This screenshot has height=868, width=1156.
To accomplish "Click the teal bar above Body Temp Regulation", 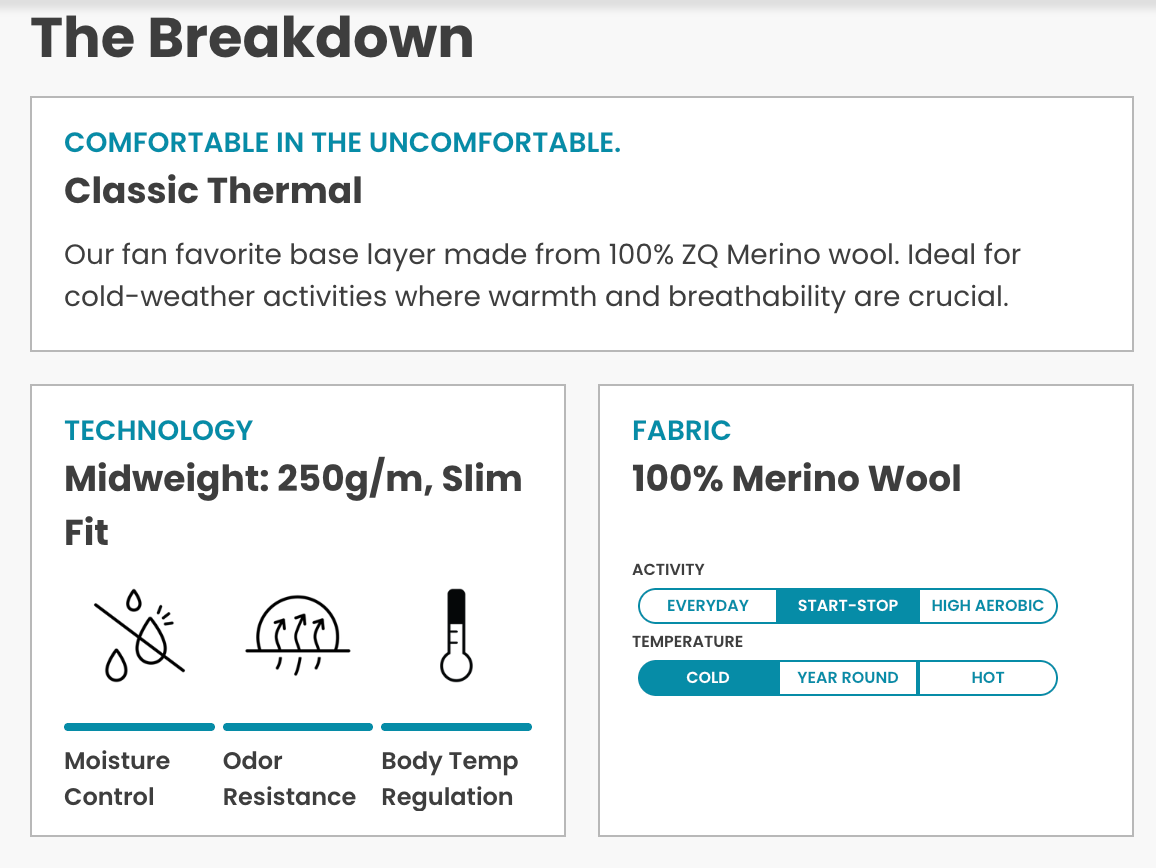I will click(456, 727).
